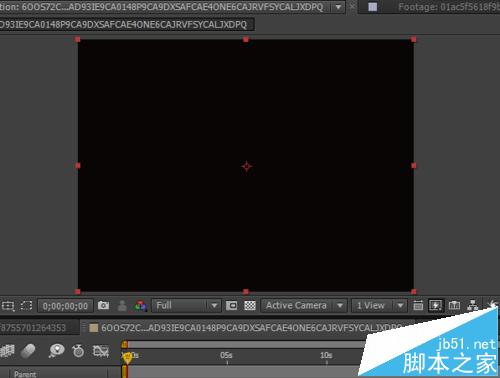
Task: Click the top-right layer corner handle
Action: point(414,39)
